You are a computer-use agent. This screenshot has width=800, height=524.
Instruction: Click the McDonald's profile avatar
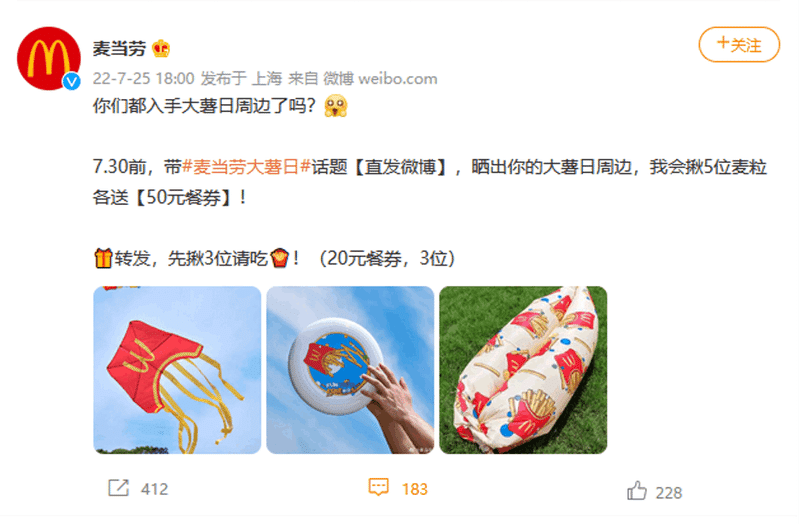(x=48, y=58)
